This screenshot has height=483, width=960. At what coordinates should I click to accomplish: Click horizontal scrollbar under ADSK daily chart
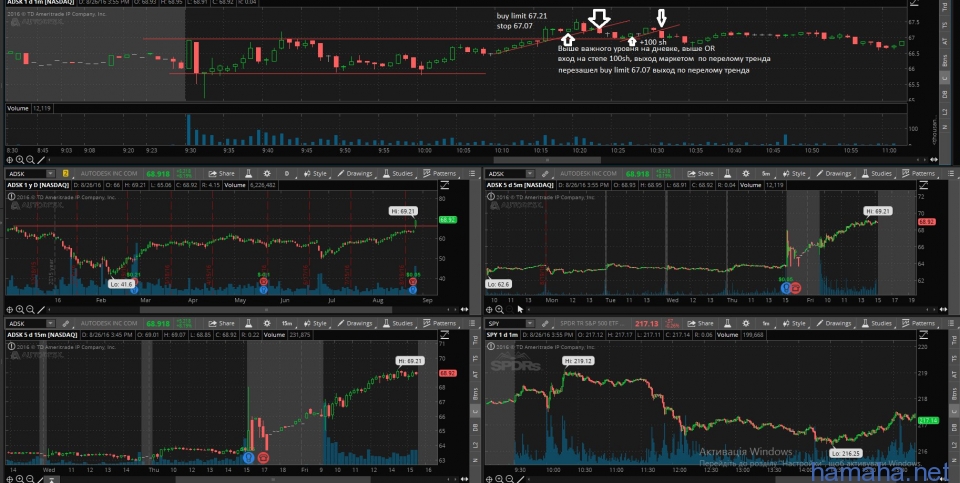pyautogui.click(x=266, y=310)
